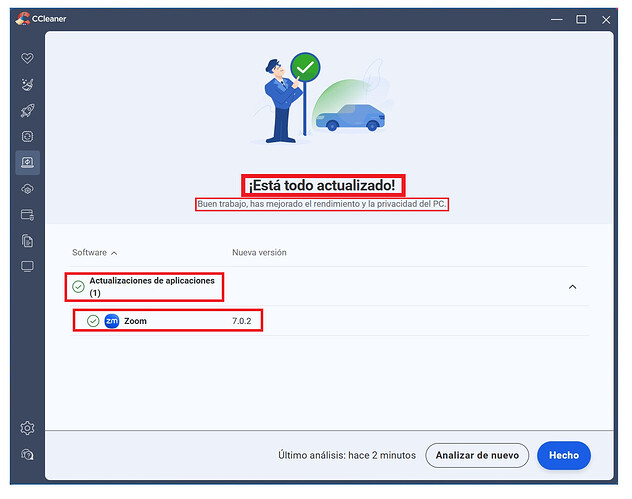Image resolution: width=632 pixels, height=499 pixels.
Task: Click the CCleaner logo in title bar
Action: point(23,19)
